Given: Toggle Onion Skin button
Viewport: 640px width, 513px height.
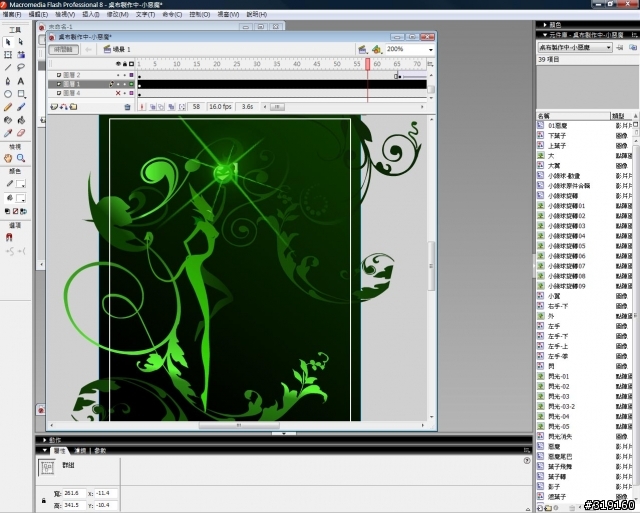Looking at the screenshot, I should click(x=153, y=107).
